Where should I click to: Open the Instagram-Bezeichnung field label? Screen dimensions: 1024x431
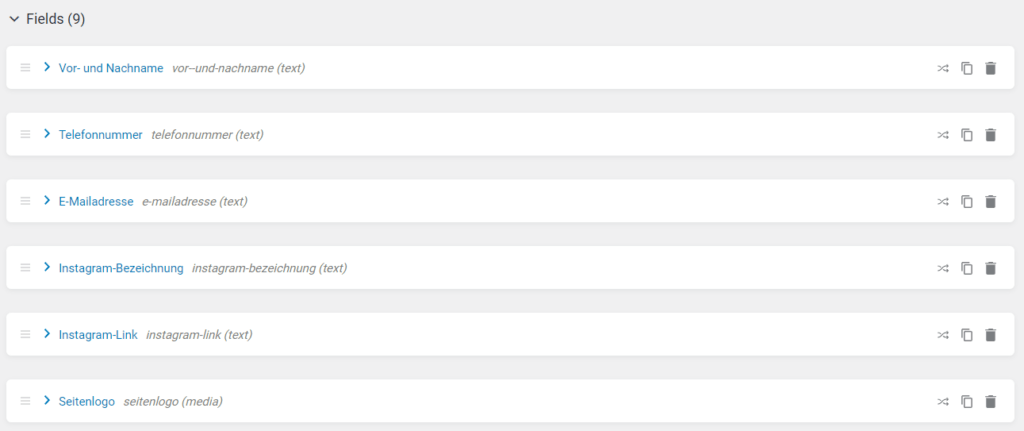121,268
